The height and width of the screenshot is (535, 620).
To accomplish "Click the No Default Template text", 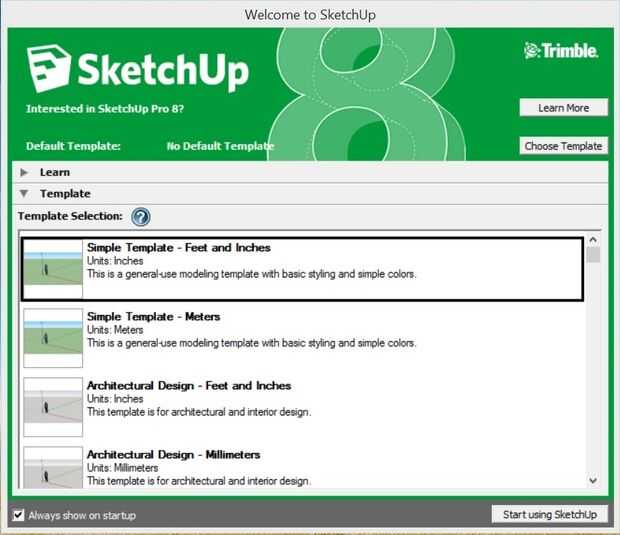I will pos(220,146).
